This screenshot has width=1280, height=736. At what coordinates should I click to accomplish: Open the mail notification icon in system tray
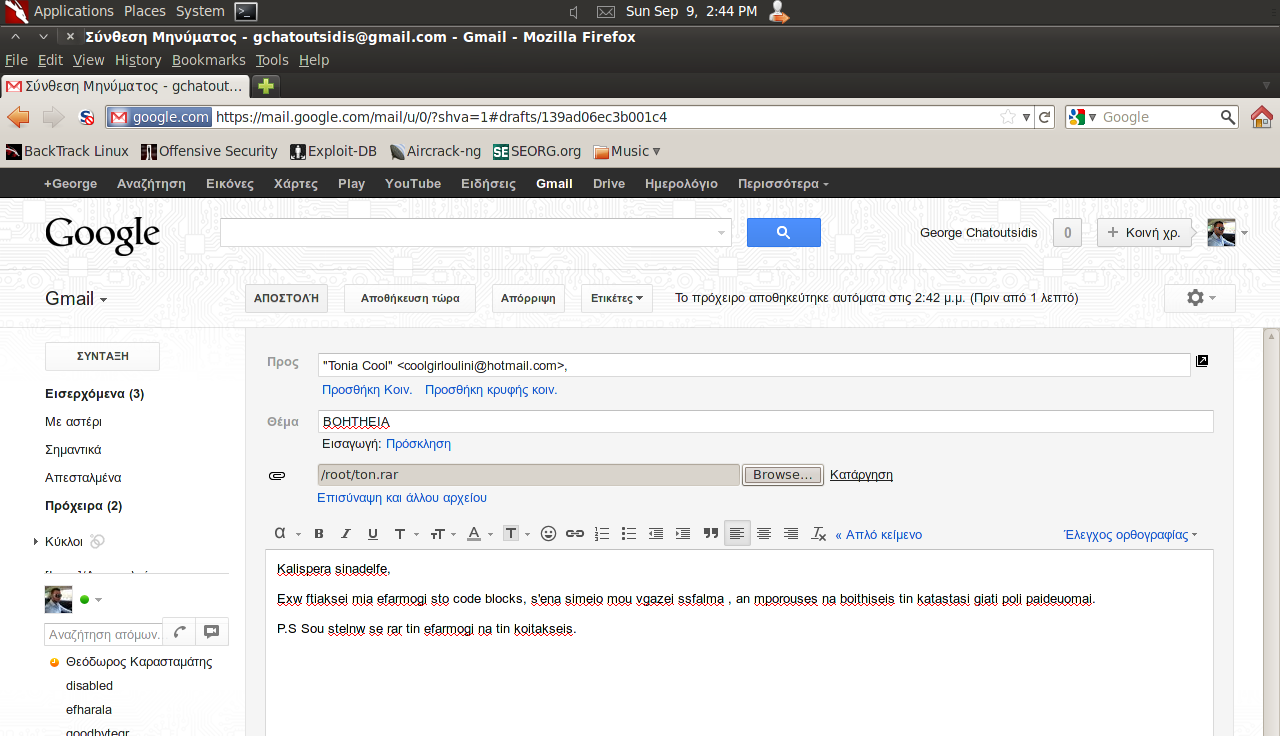(x=606, y=11)
